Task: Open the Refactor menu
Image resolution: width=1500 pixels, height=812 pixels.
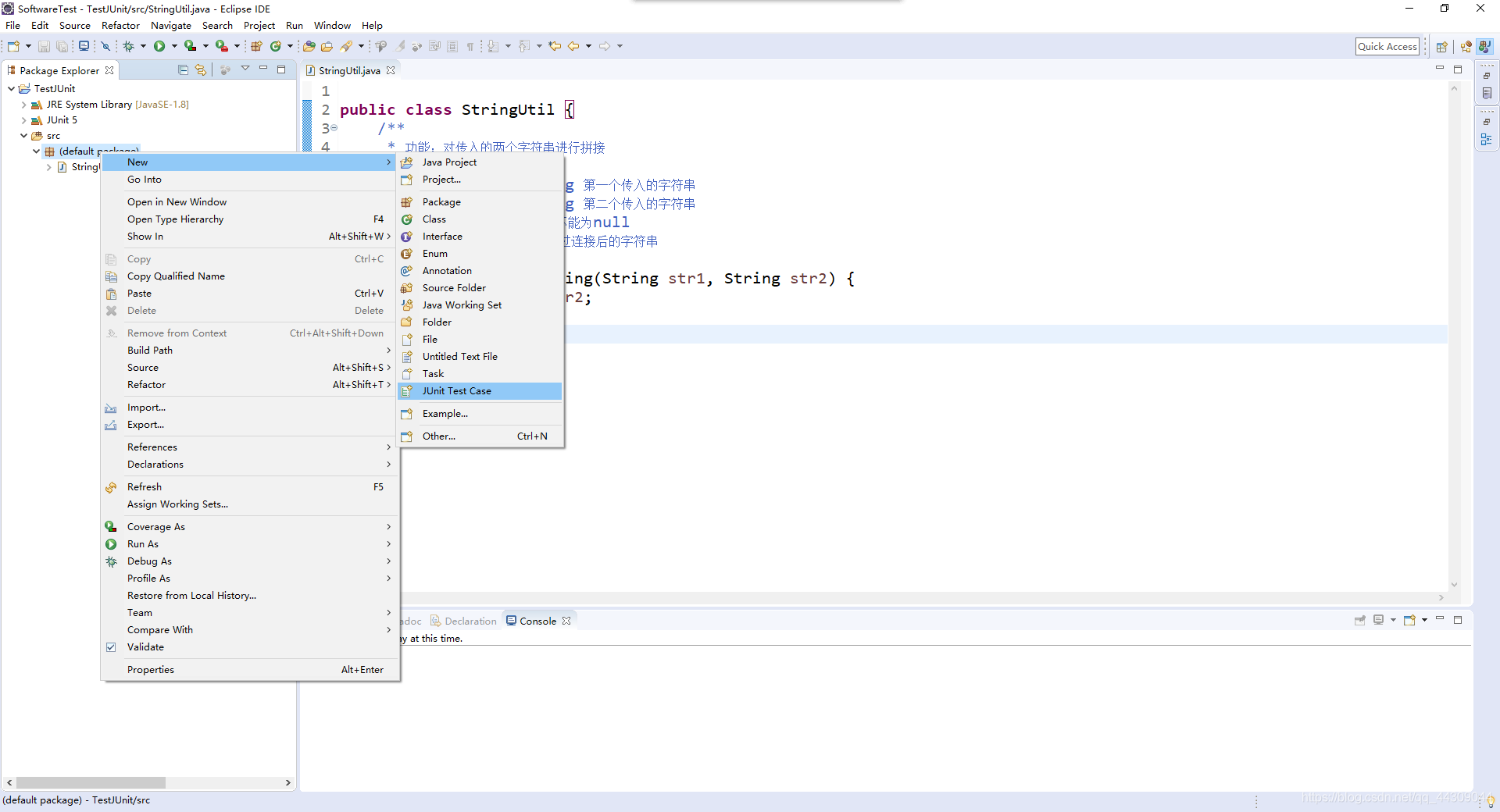Action: point(120,25)
